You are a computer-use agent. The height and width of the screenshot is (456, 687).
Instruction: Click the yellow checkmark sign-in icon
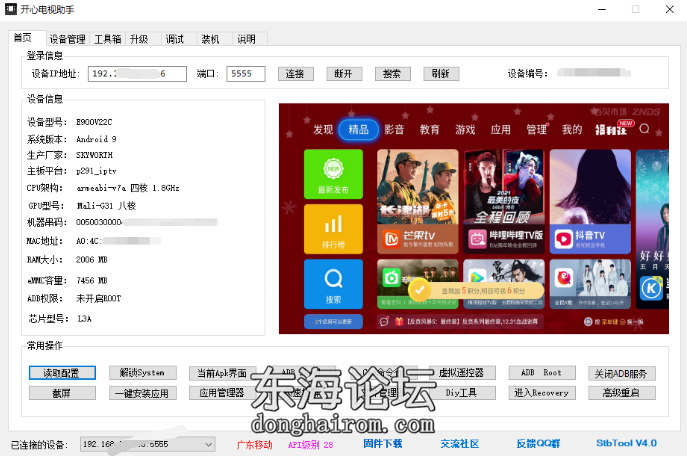pyautogui.click(x=419, y=290)
